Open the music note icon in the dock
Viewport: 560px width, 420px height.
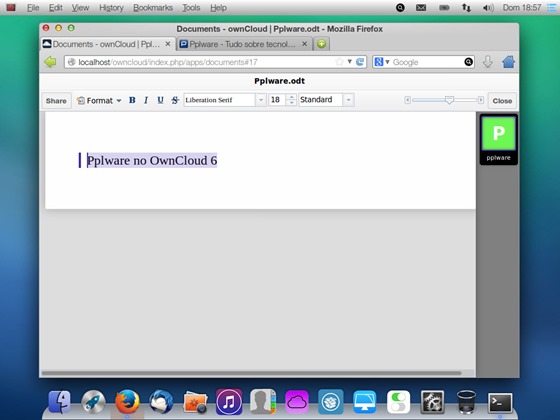coord(229,402)
